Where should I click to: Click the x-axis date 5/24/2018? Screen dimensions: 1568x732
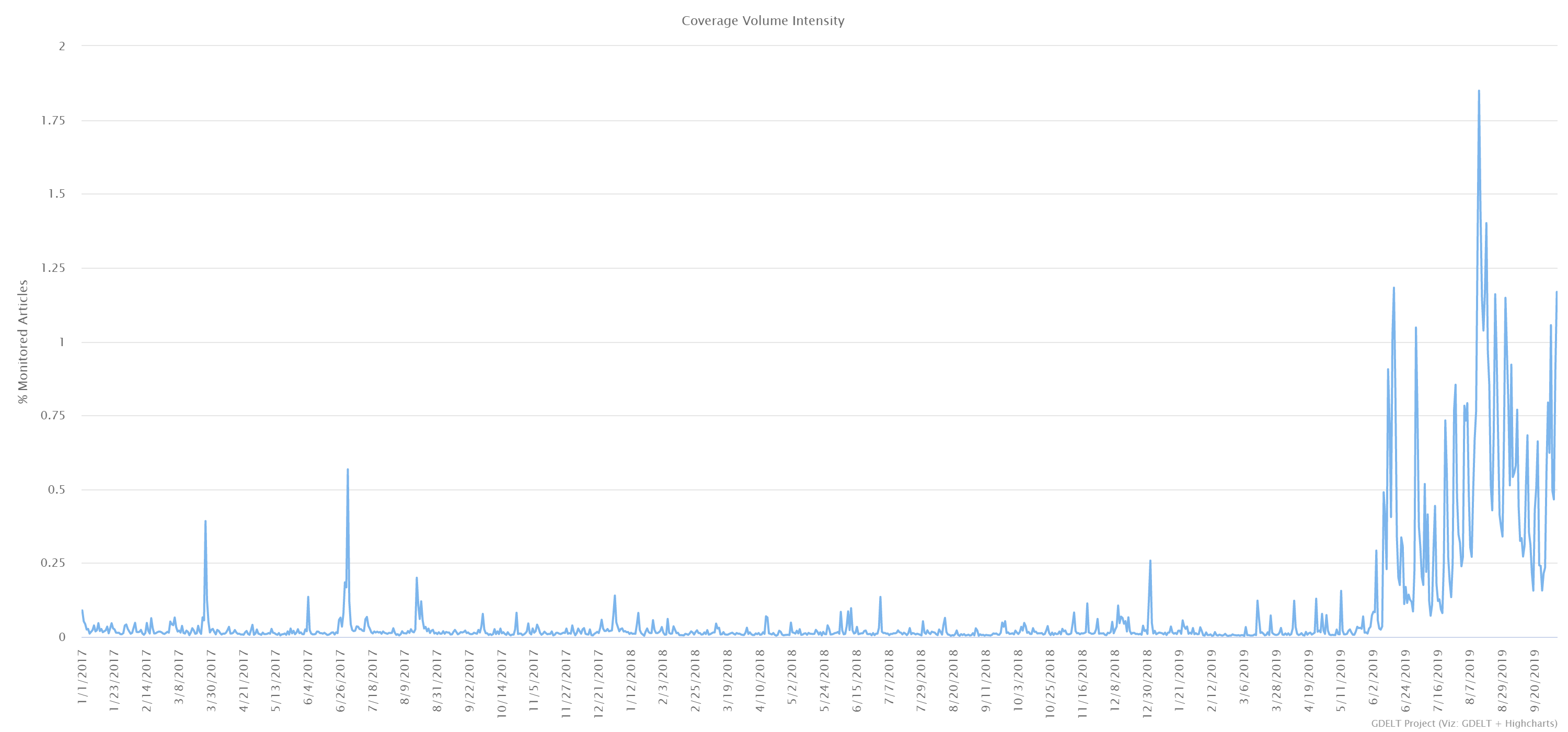825,680
